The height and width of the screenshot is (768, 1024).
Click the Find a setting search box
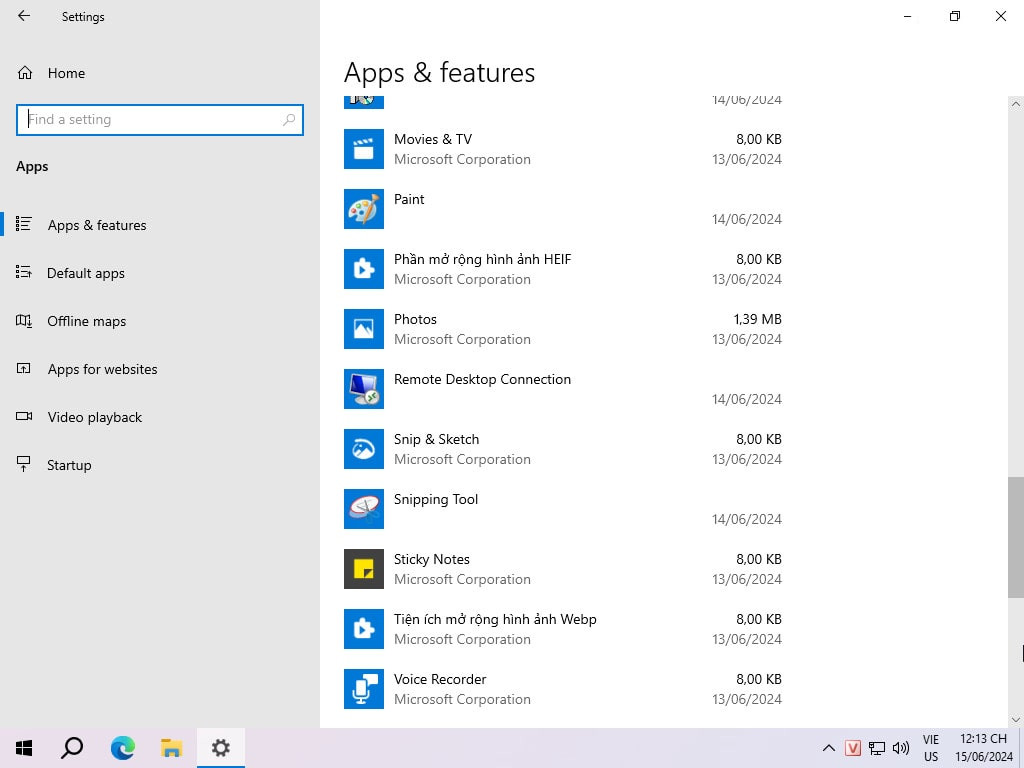tap(152, 119)
